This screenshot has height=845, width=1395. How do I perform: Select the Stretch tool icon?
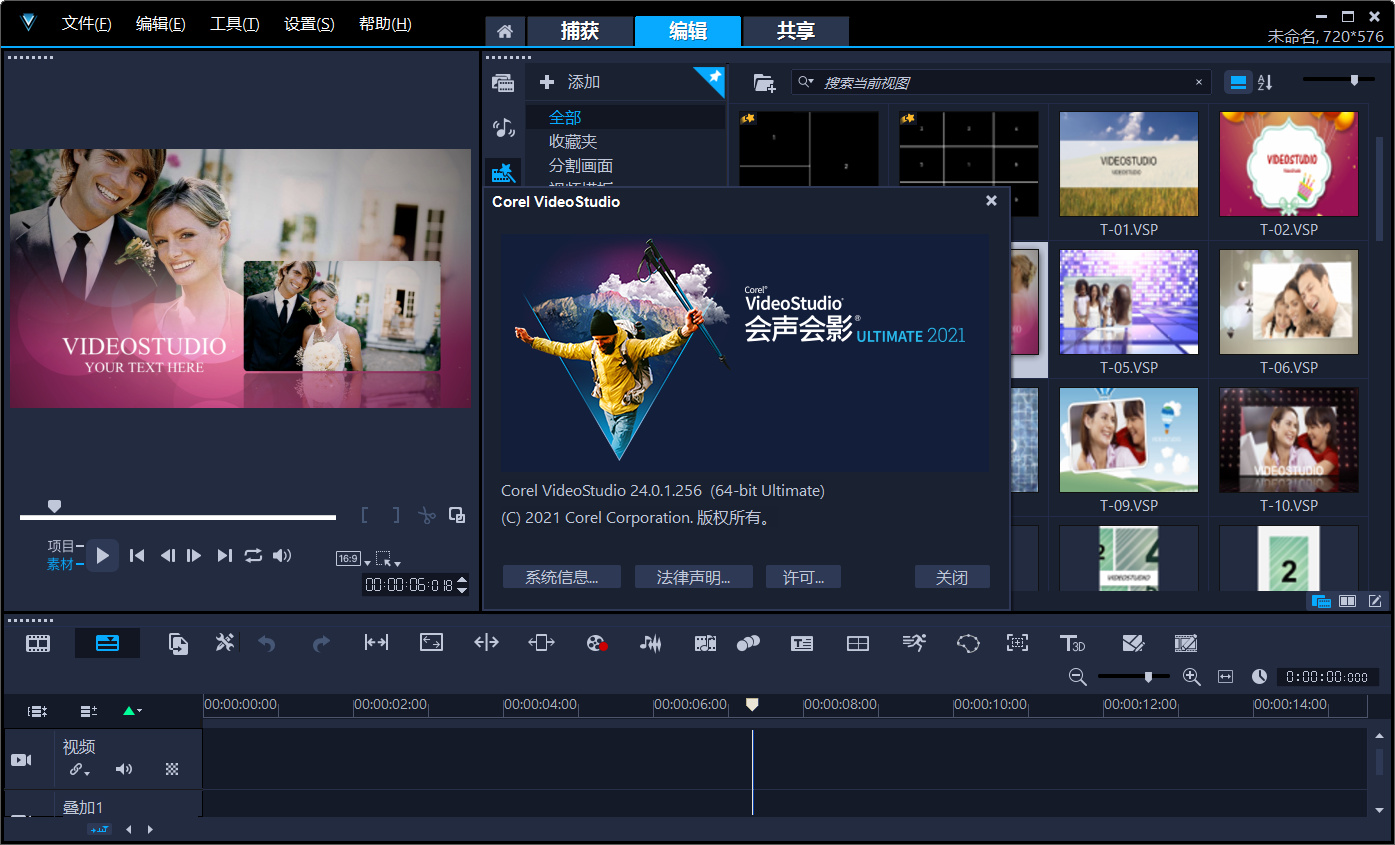[431, 643]
